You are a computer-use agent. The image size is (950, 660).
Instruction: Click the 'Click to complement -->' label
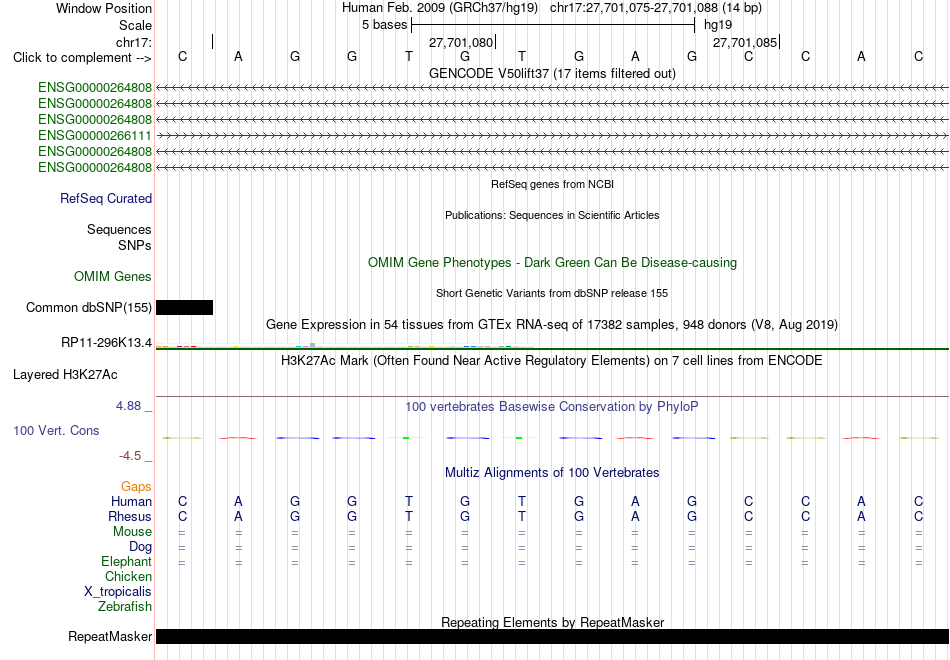coord(82,58)
